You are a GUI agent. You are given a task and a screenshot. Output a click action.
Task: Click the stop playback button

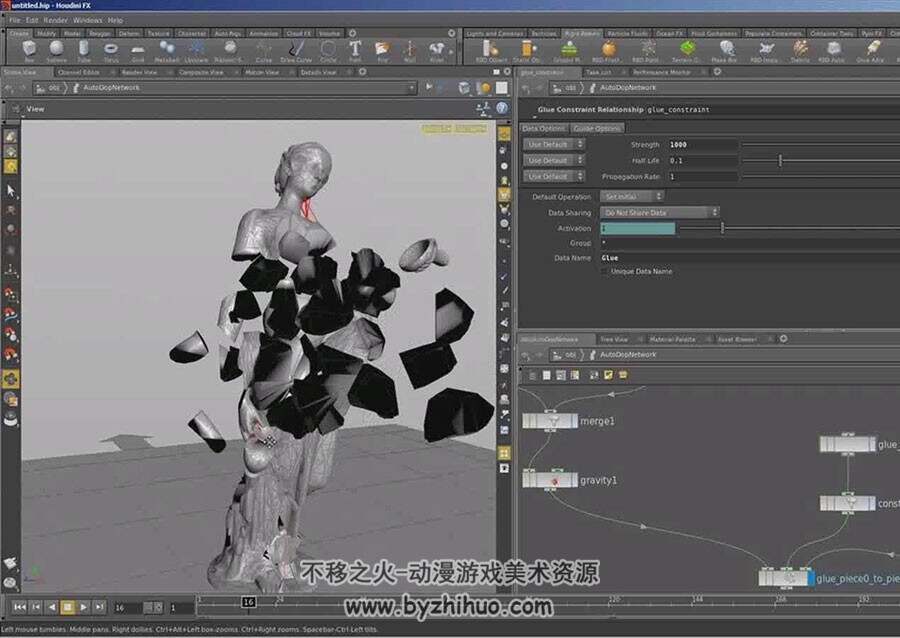[x=68, y=606]
